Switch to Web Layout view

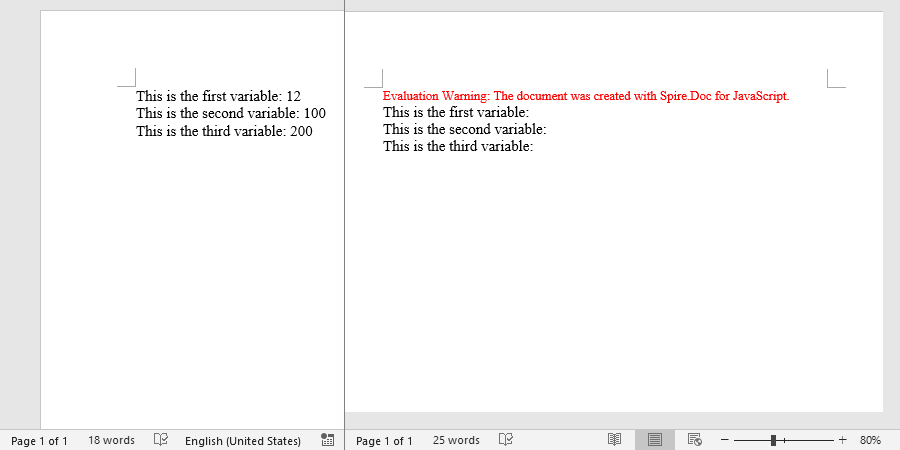point(695,440)
